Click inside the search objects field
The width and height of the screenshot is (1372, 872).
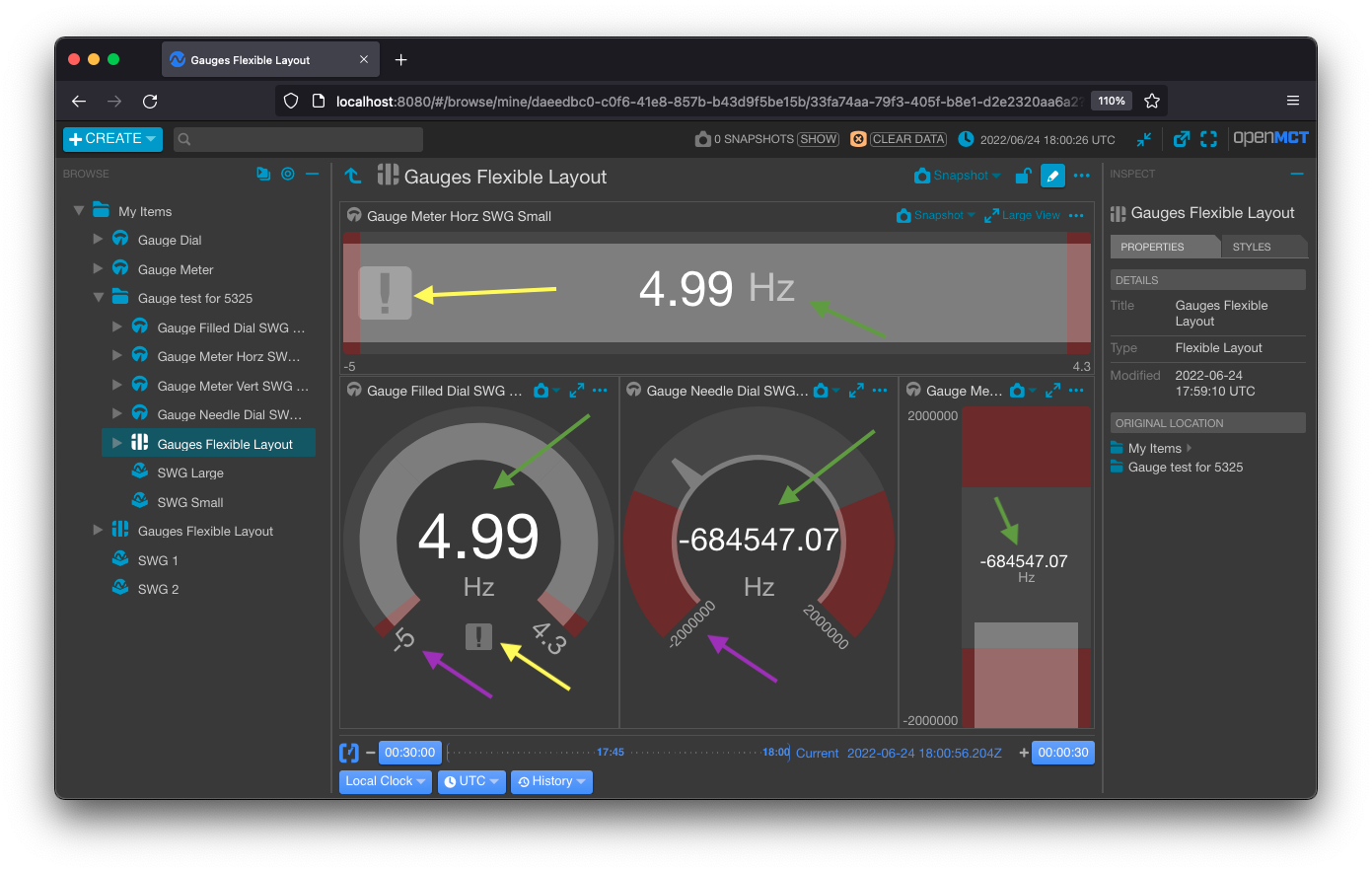(x=296, y=139)
